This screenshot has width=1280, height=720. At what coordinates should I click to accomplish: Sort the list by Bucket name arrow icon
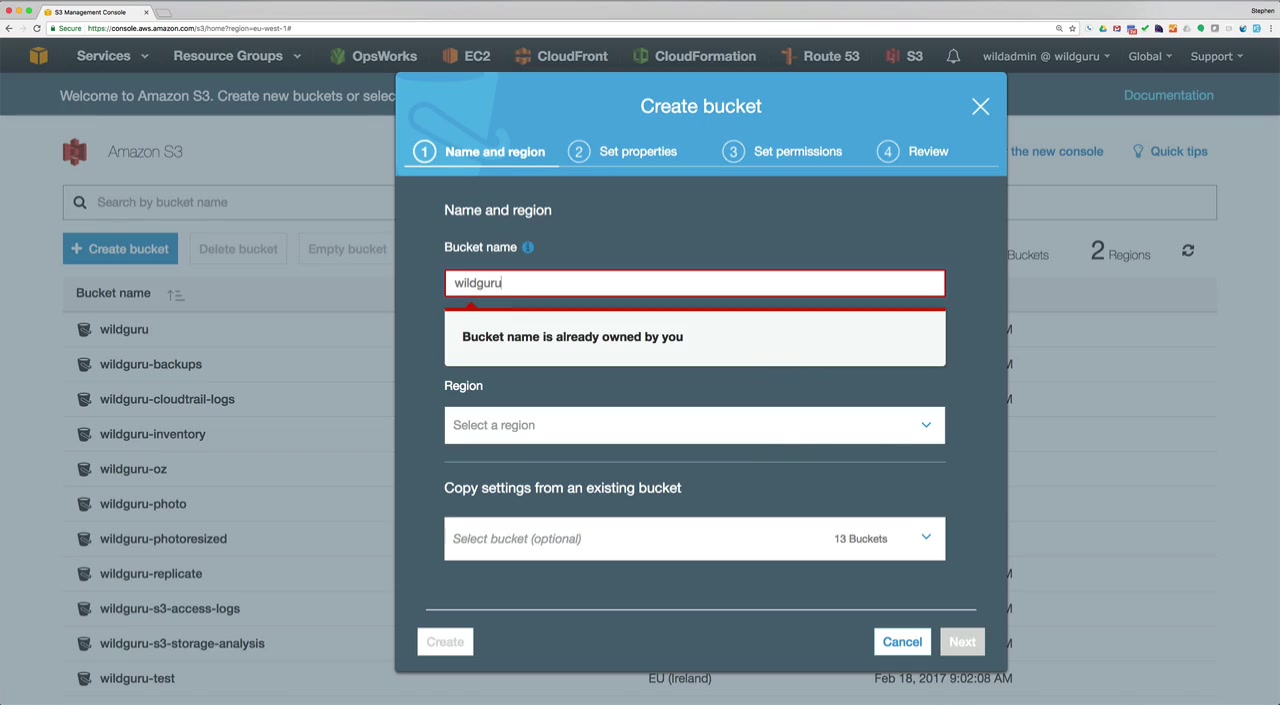(175, 294)
